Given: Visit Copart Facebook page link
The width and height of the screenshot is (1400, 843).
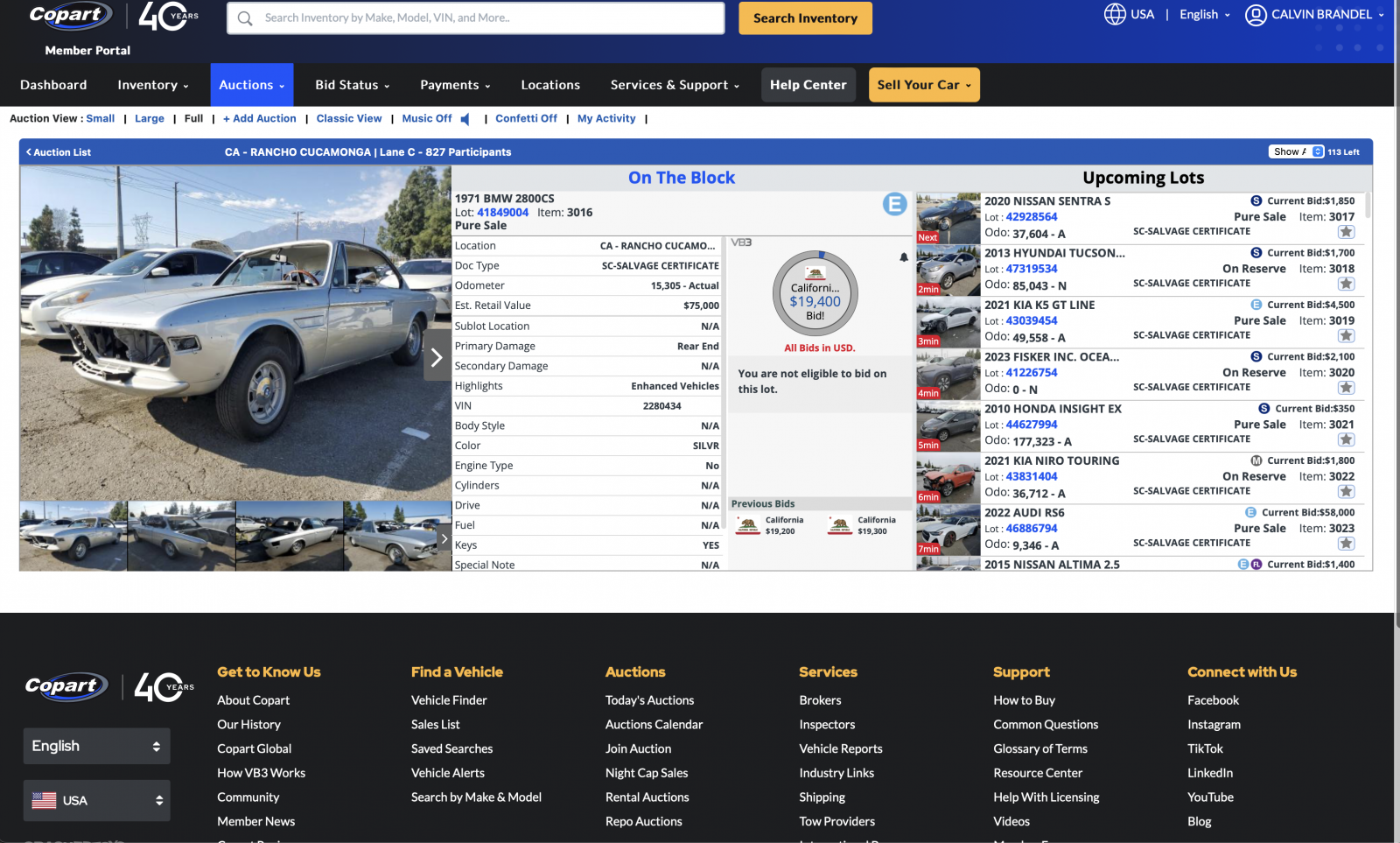Looking at the screenshot, I should point(1213,700).
